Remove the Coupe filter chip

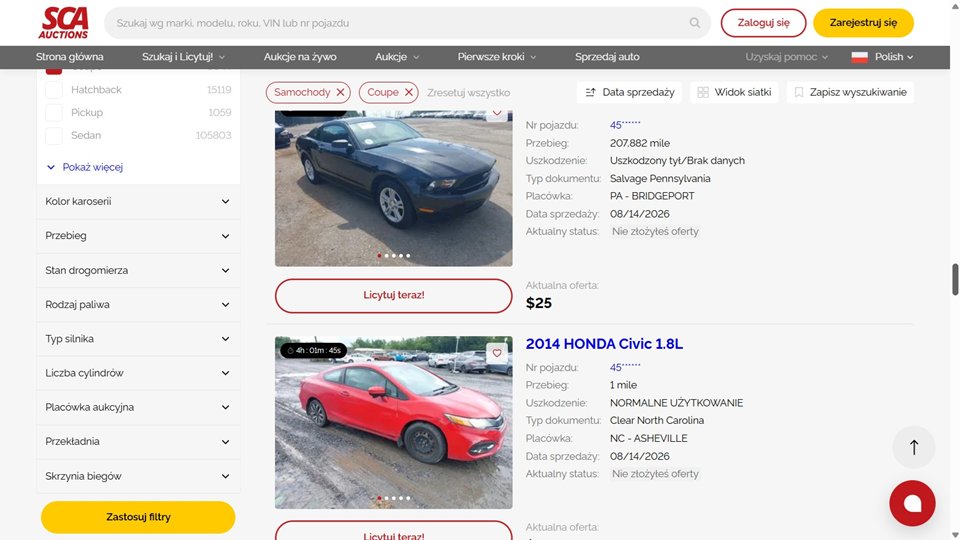(408, 92)
